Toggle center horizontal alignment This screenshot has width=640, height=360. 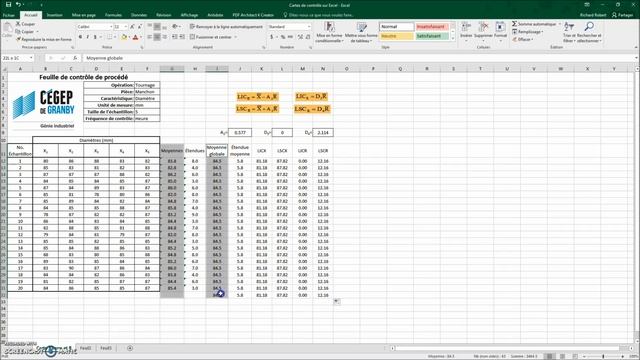point(157,37)
